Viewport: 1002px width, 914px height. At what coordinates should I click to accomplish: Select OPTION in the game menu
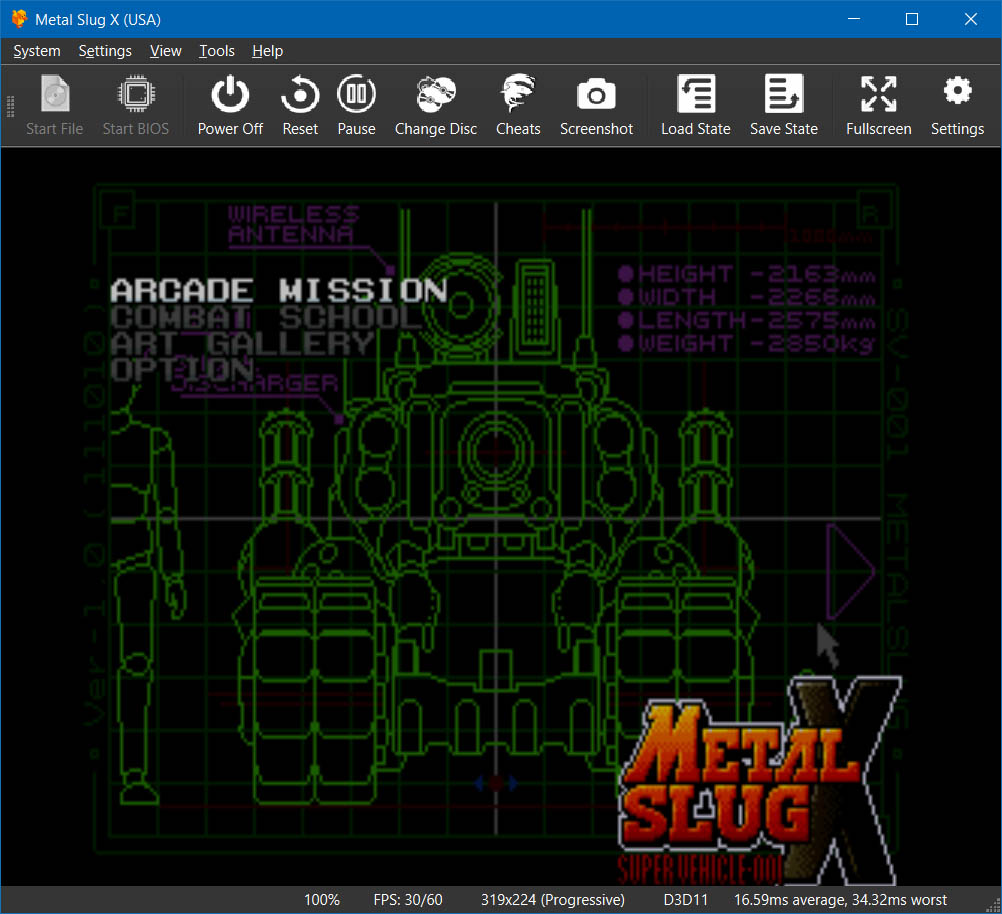tap(182, 369)
